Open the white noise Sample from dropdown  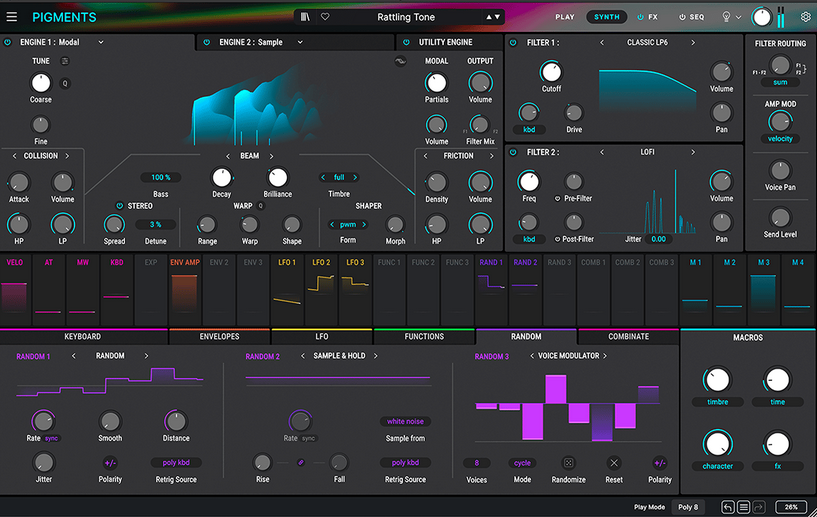[405, 422]
